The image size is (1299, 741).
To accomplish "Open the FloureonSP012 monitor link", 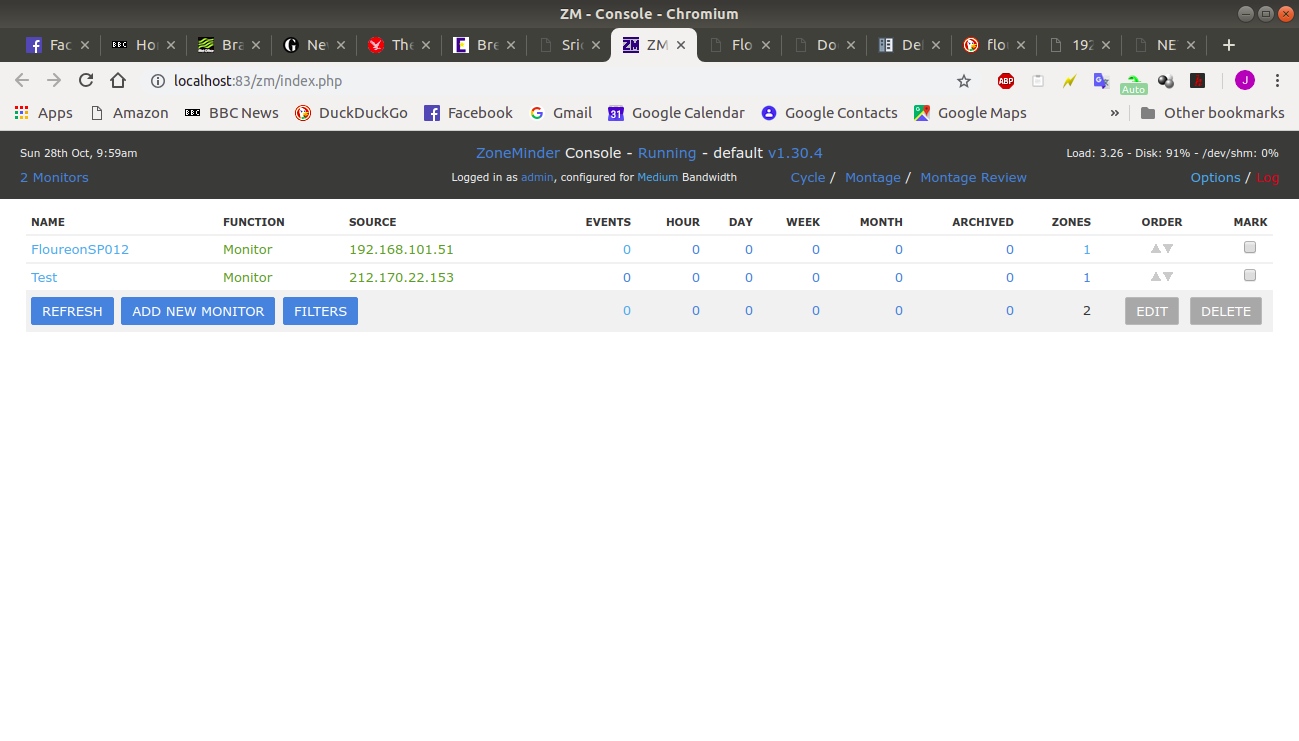I will click(x=80, y=249).
